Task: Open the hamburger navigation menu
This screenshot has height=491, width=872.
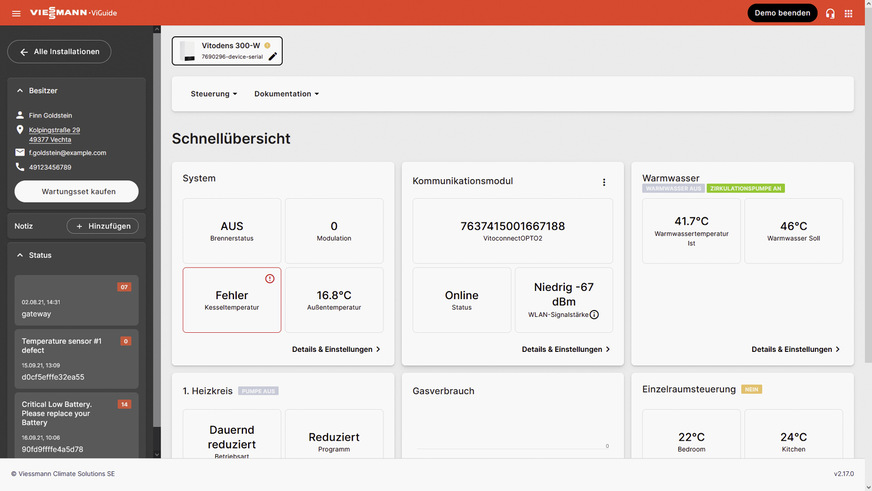Action: (x=16, y=13)
